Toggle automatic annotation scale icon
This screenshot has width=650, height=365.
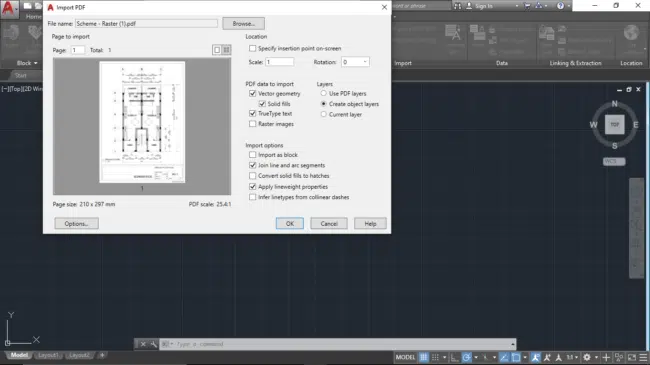(x=547, y=357)
